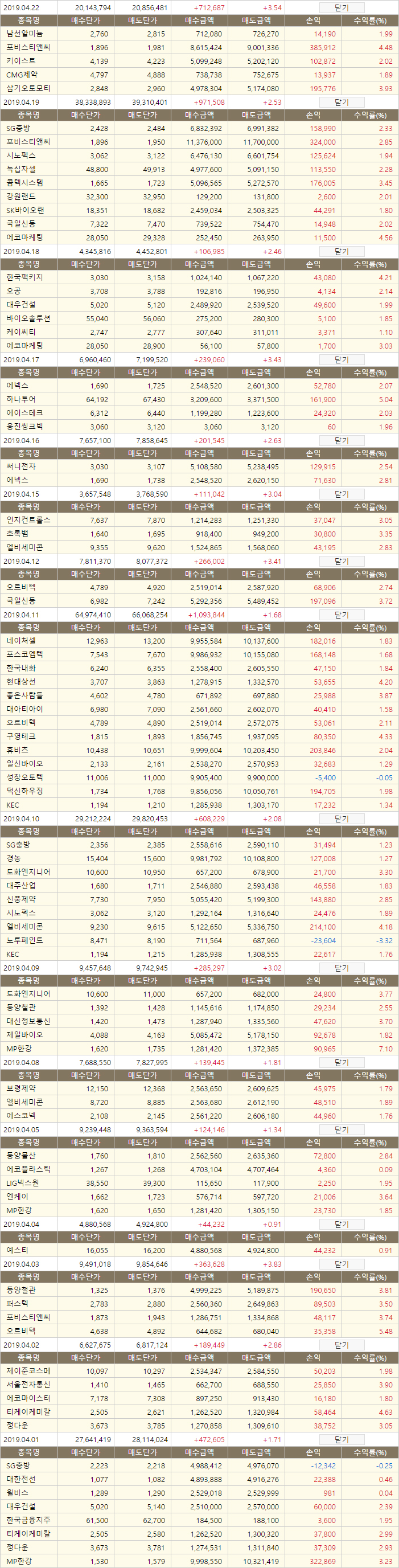Collapse 2019.04.15 using its 닫기 button
Screen dimensions: 399x1568
coord(342,494)
